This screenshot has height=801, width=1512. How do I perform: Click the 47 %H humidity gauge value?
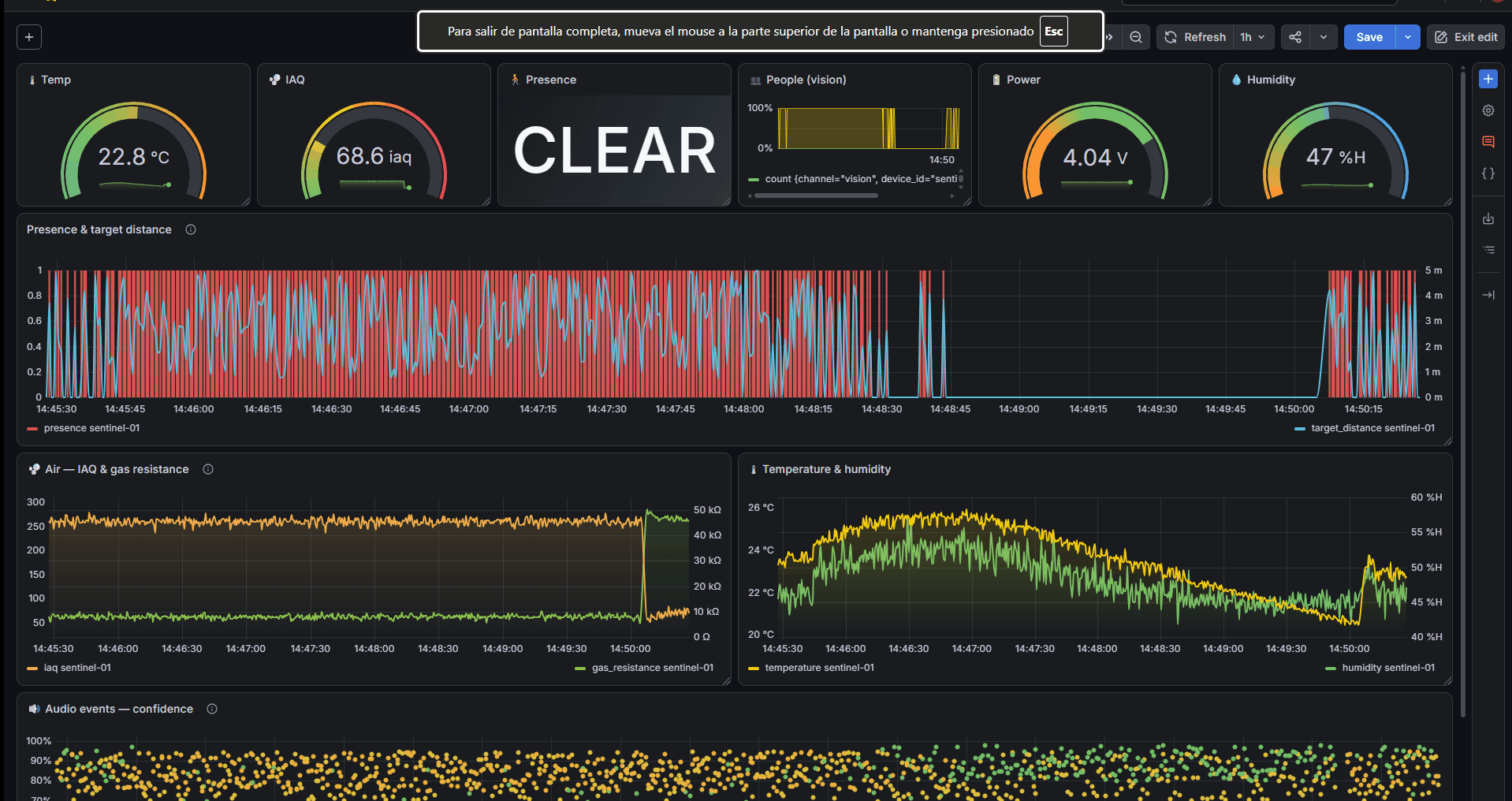pos(1335,157)
